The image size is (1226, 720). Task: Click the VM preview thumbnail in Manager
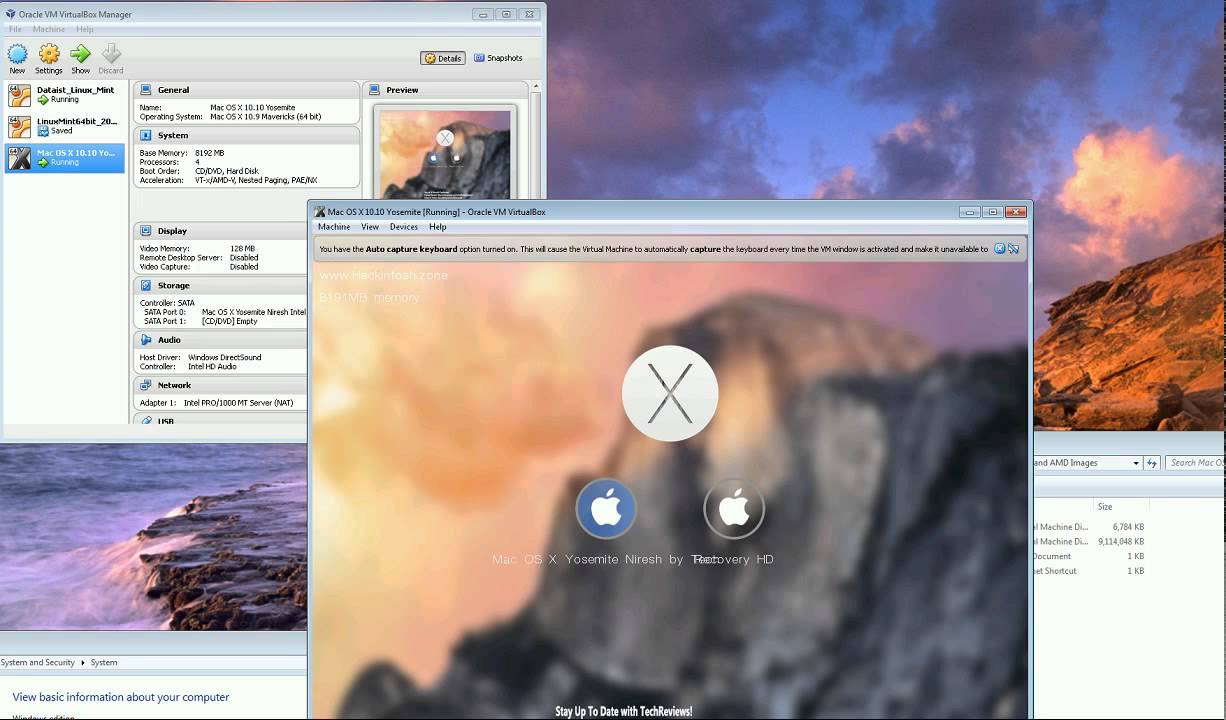click(445, 155)
